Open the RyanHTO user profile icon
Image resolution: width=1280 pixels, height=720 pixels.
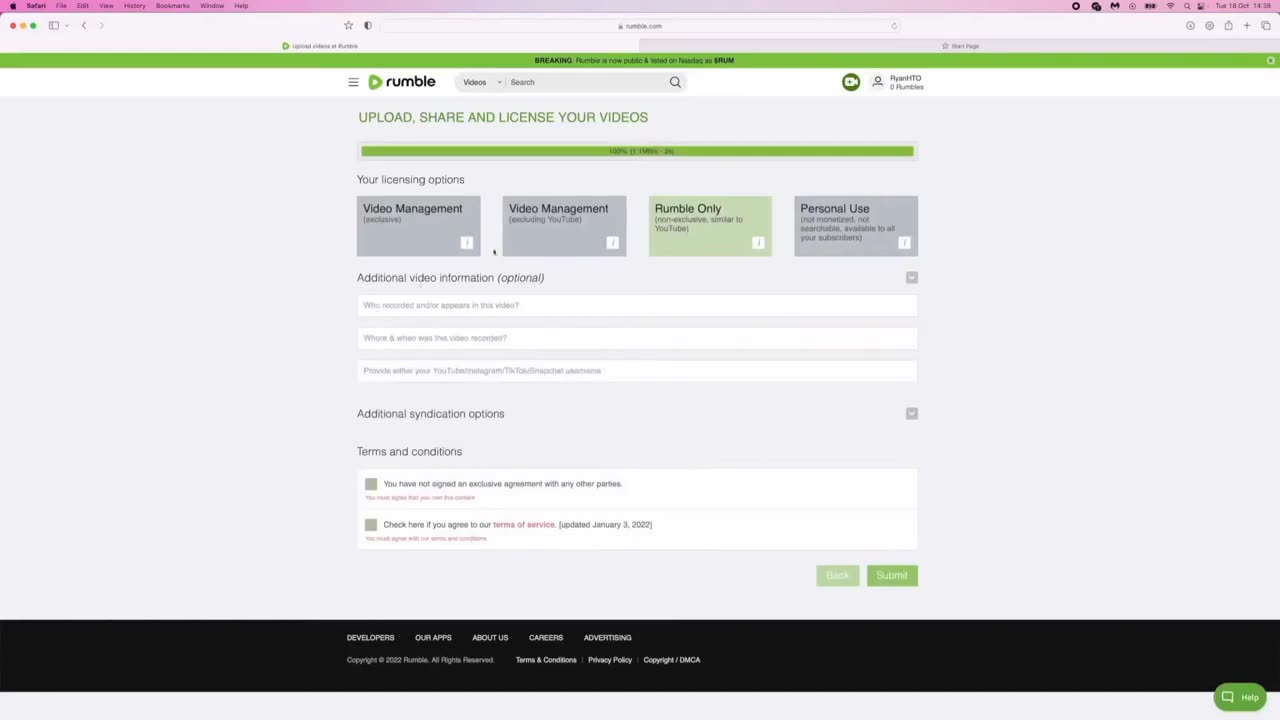tap(878, 82)
